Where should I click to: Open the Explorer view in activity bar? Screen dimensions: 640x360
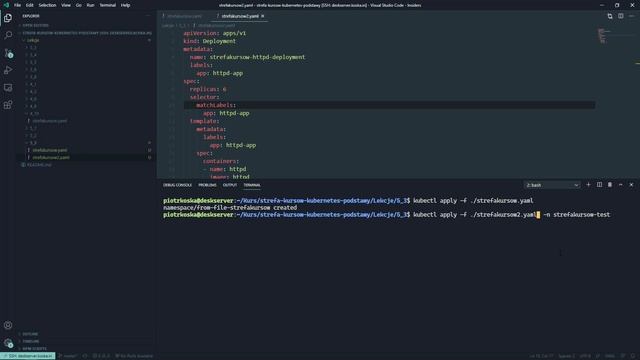(x=8, y=18)
